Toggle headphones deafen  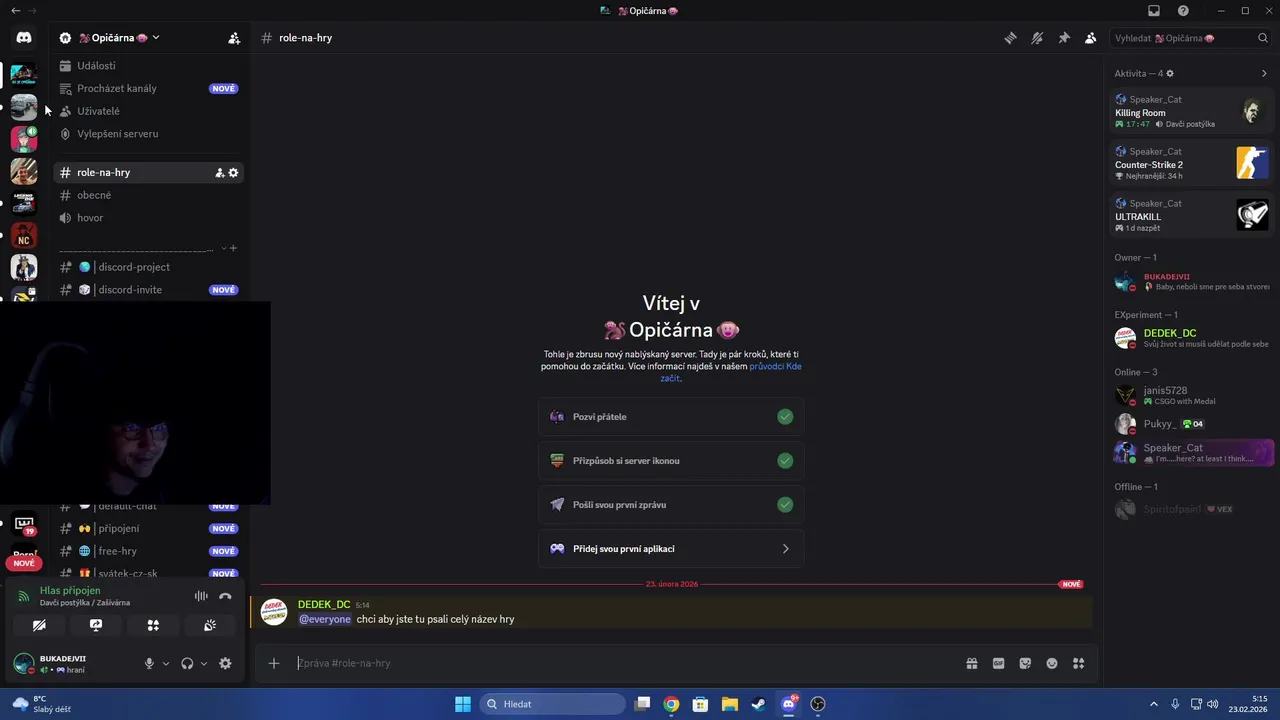187,663
